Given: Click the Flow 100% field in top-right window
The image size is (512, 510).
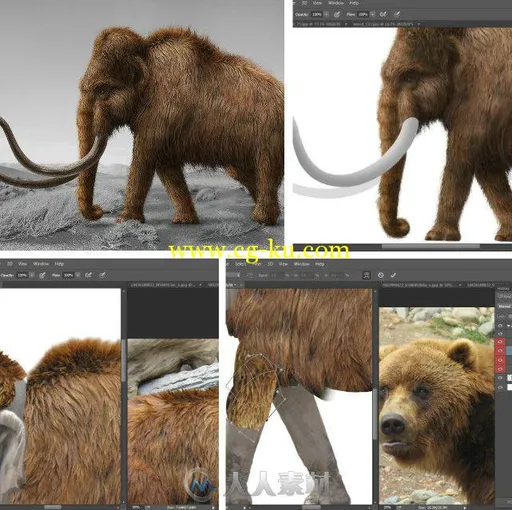Looking at the screenshot, I should [x=363, y=14].
